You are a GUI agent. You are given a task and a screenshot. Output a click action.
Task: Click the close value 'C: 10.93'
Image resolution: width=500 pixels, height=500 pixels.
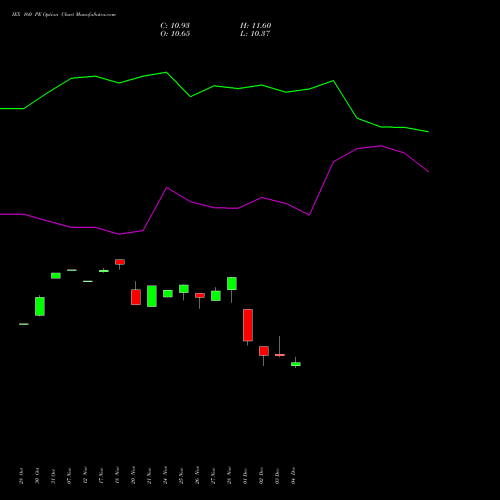[x=175, y=26]
